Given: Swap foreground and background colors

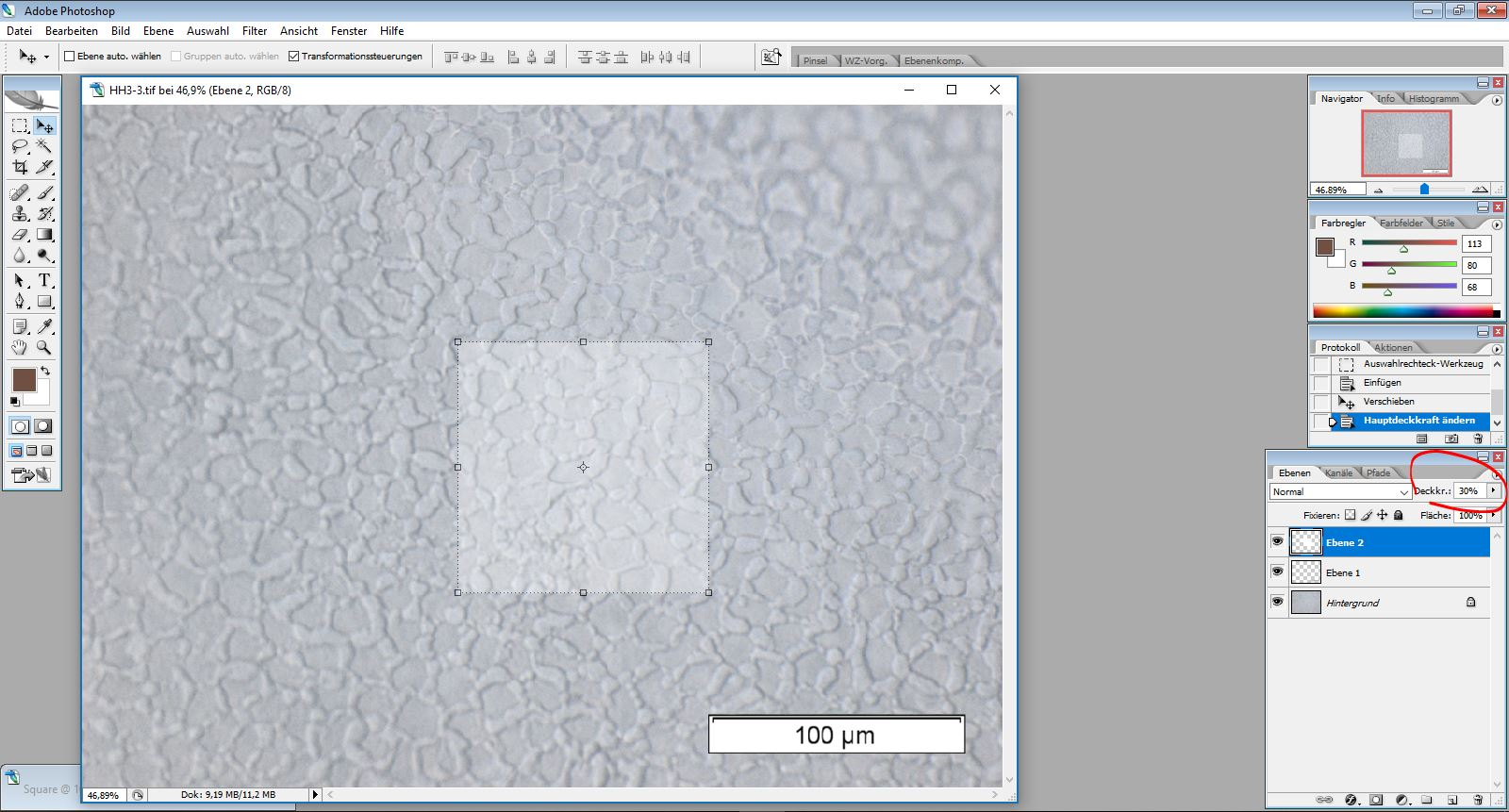Looking at the screenshot, I should click(45, 371).
